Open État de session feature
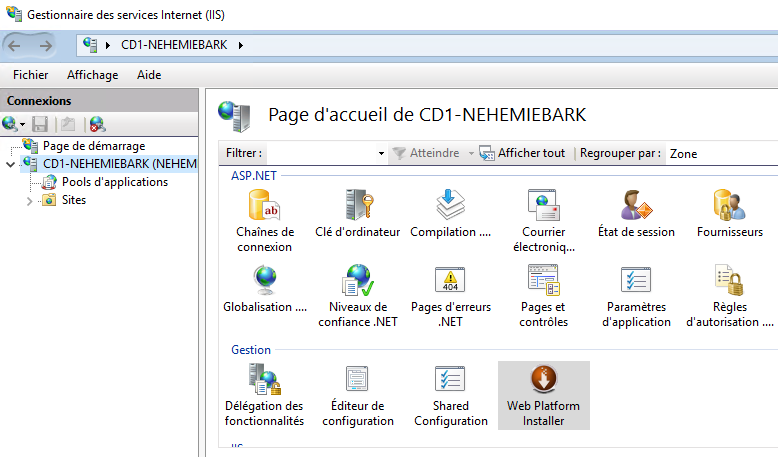778x457 pixels. (636, 214)
